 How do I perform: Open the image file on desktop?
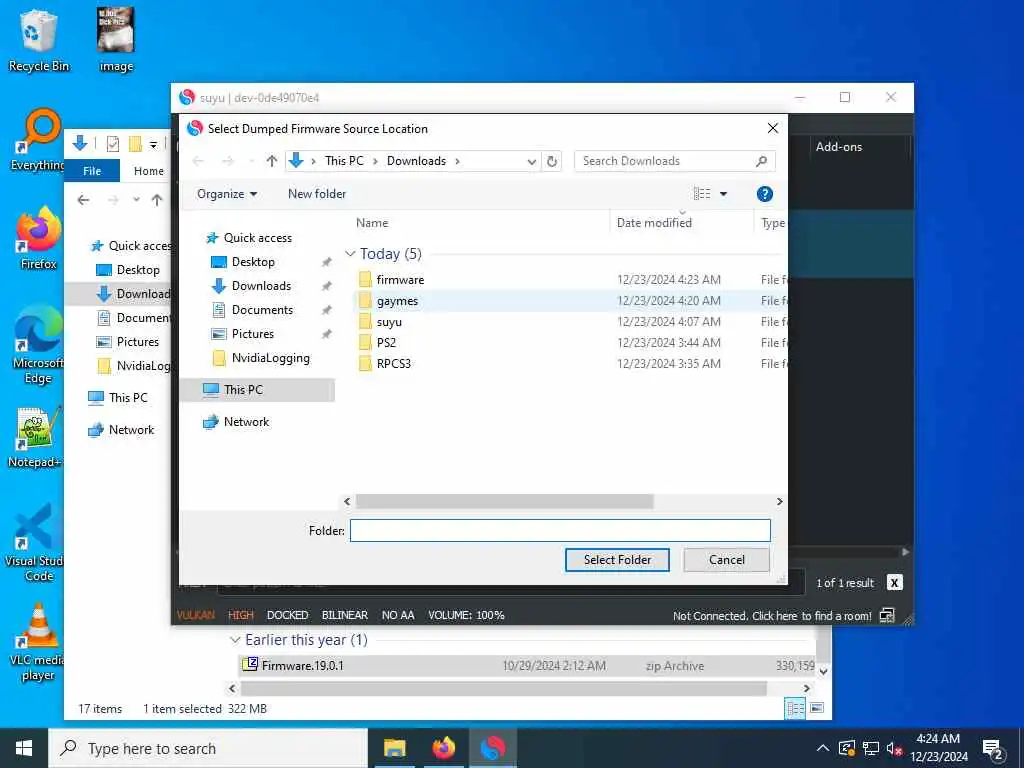pyautogui.click(x=116, y=40)
